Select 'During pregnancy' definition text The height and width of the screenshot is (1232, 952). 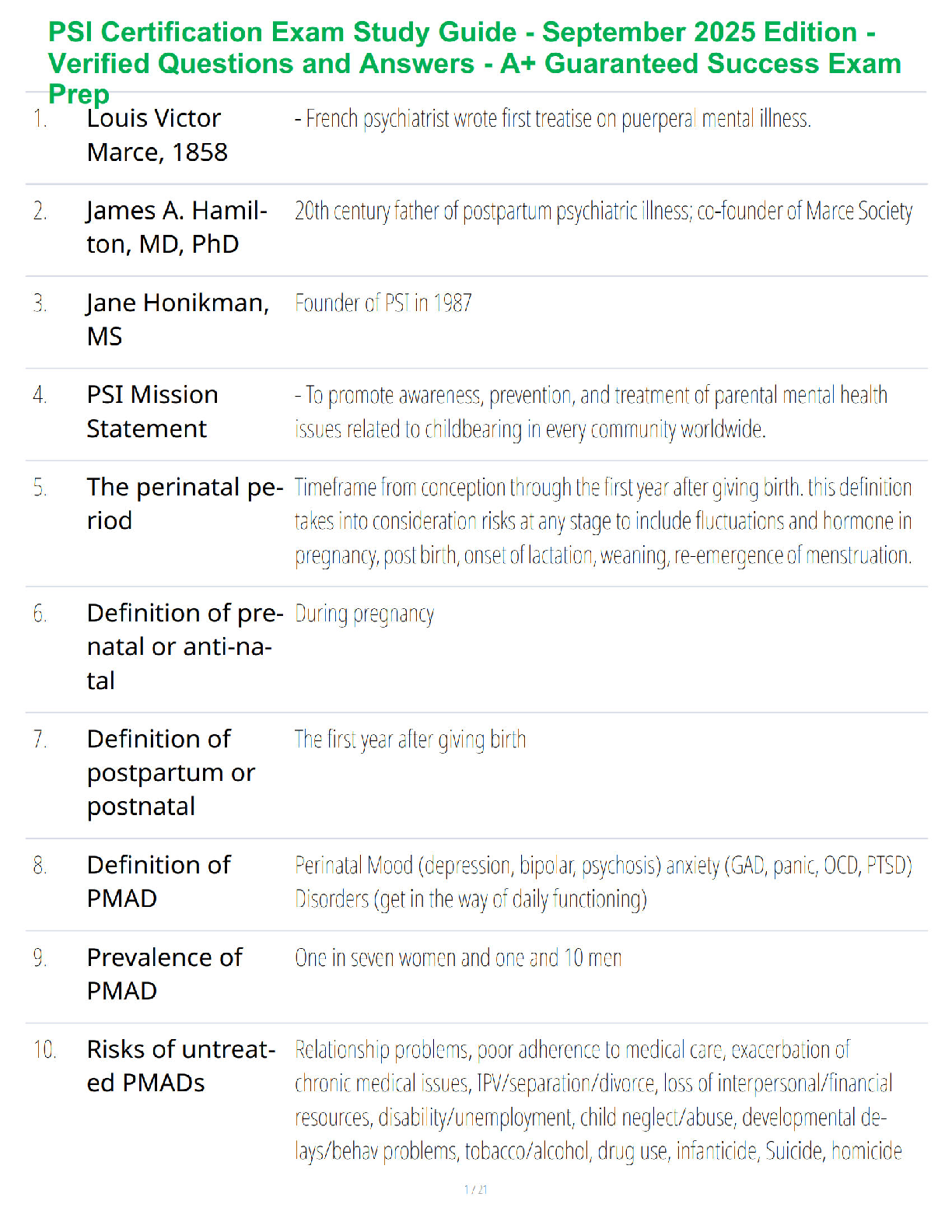[364, 614]
